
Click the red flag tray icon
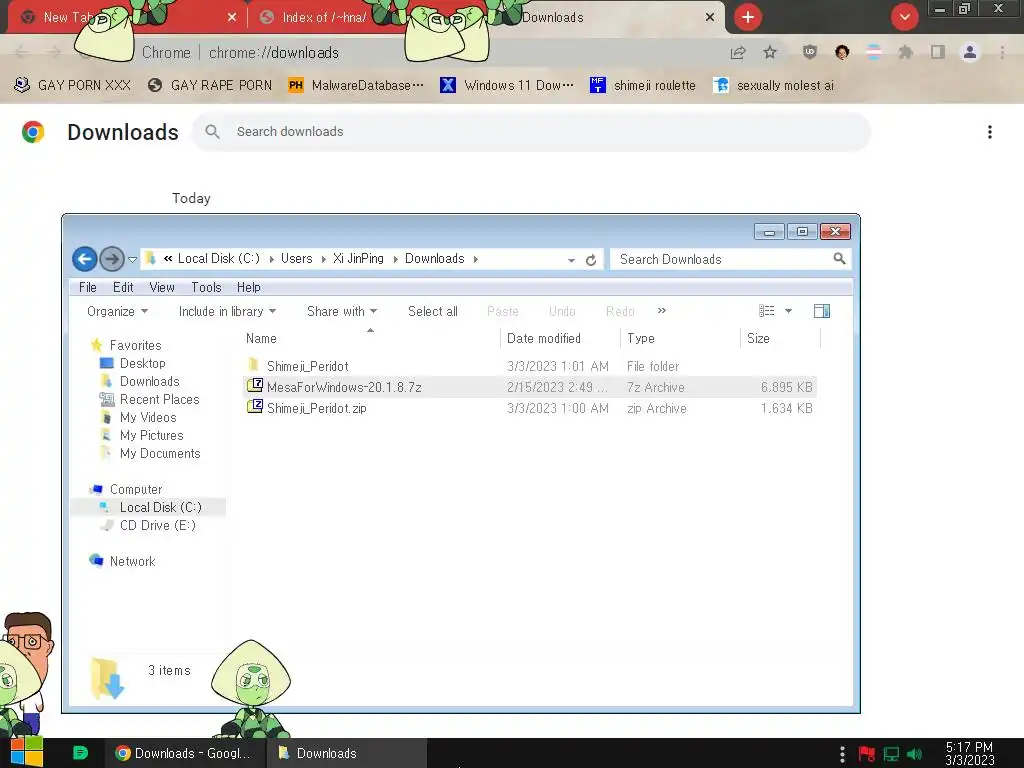(867, 754)
